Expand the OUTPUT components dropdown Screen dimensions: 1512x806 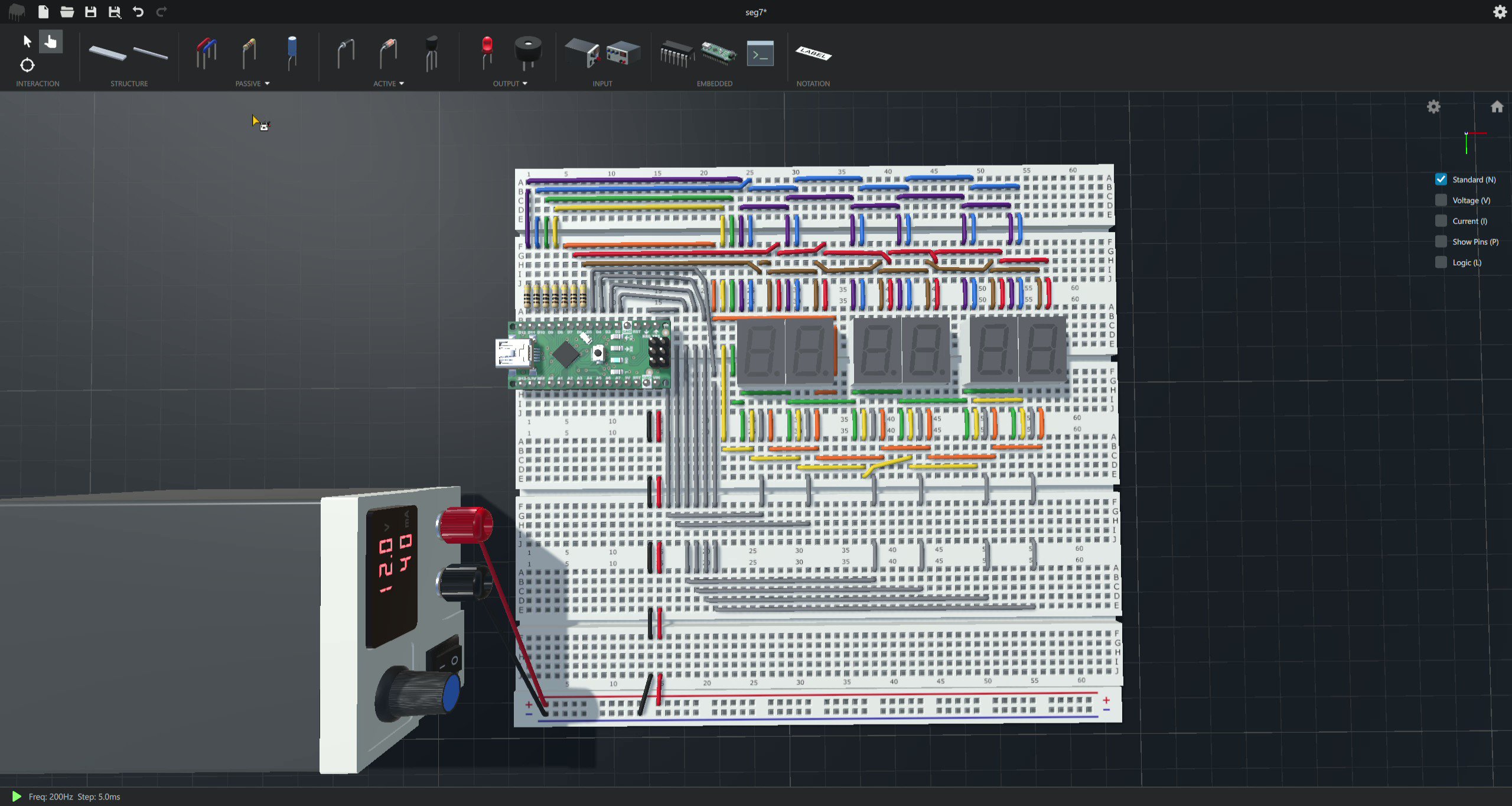pyautogui.click(x=510, y=83)
